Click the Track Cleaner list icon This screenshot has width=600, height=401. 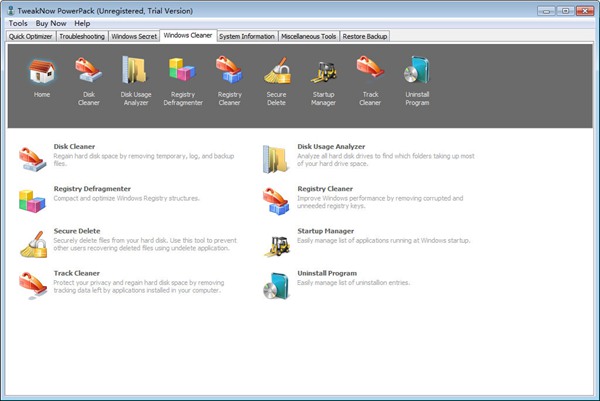(x=33, y=285)
